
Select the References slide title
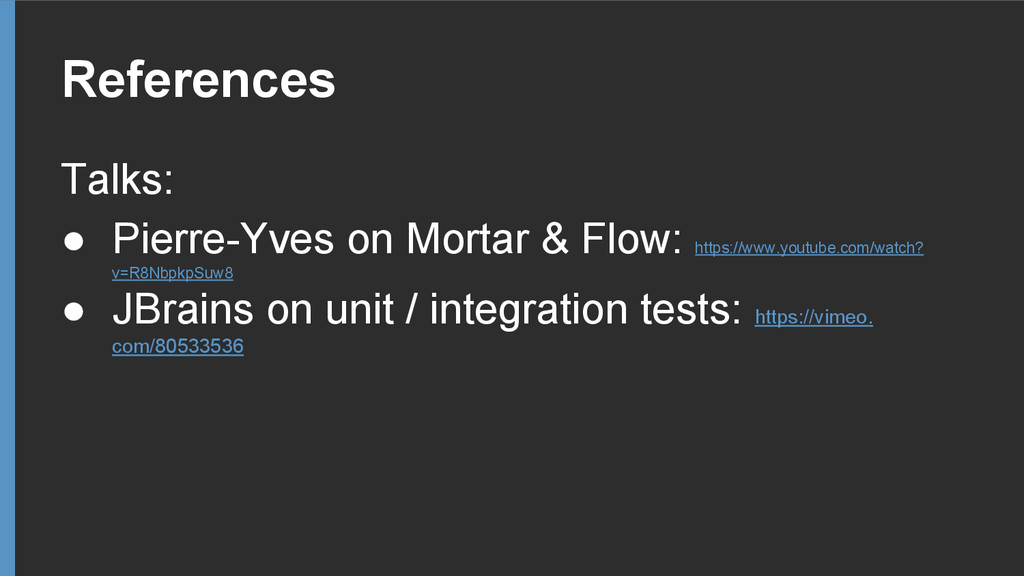tap(198, 80)
